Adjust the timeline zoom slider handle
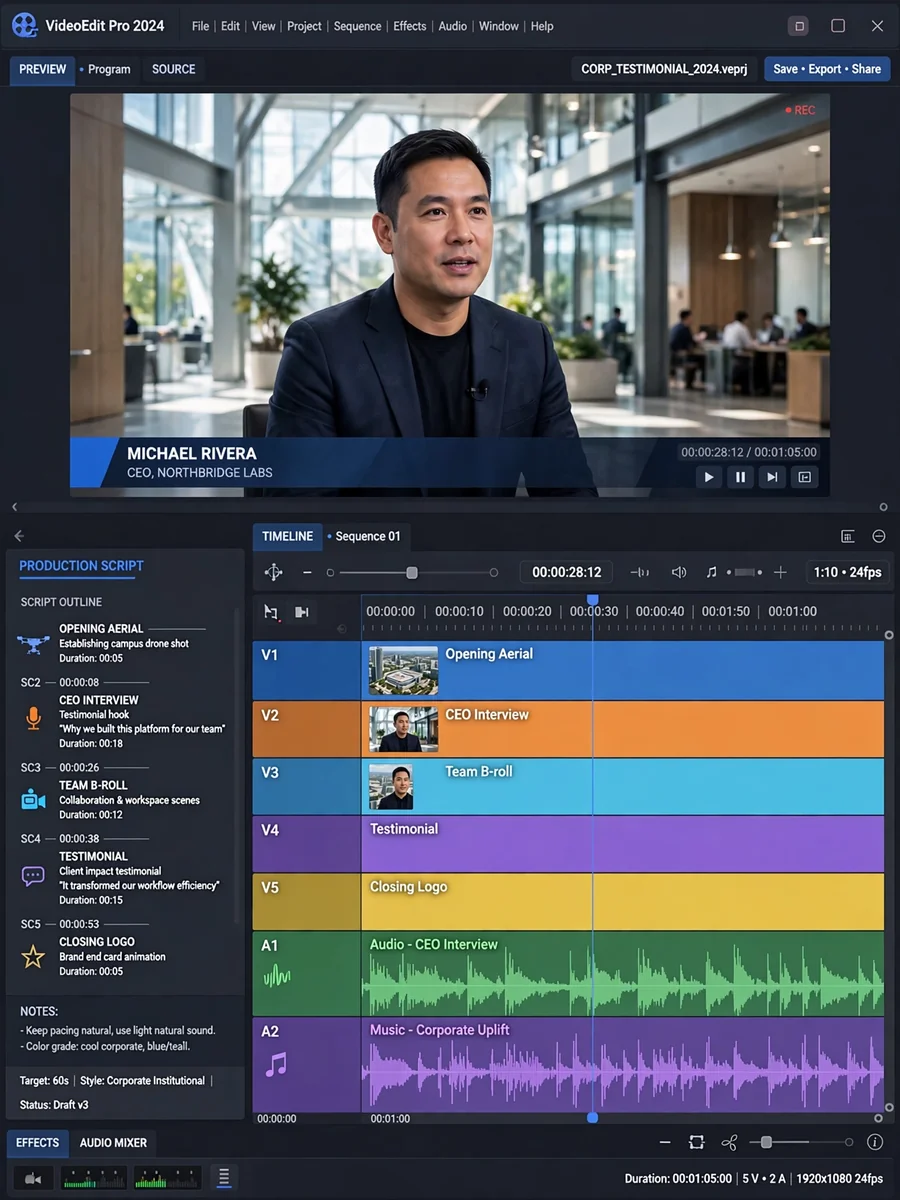Viewport: 900px width, 1200px height. [411, 573]
